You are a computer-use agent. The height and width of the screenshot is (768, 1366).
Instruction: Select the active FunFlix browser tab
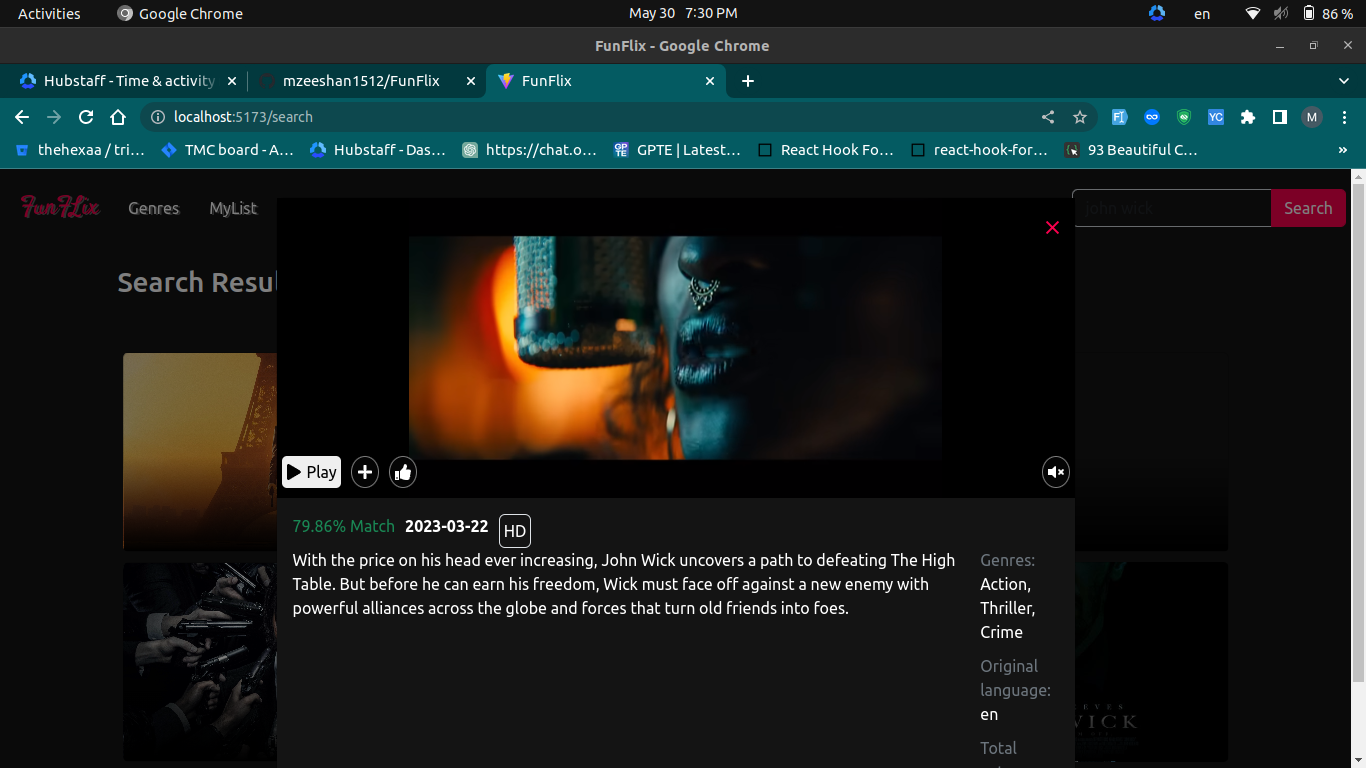605,81
